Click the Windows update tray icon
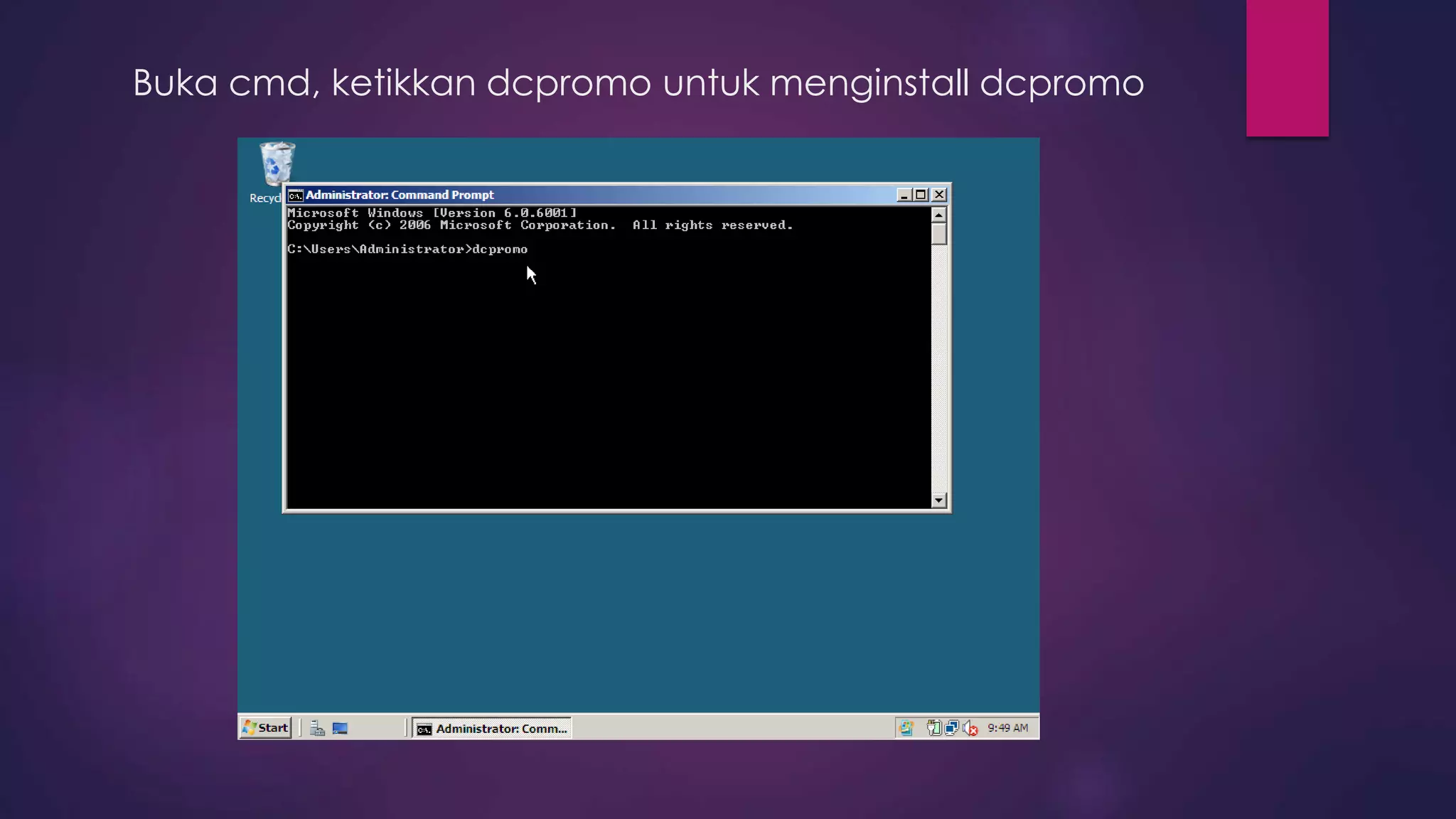 [906, 727]
